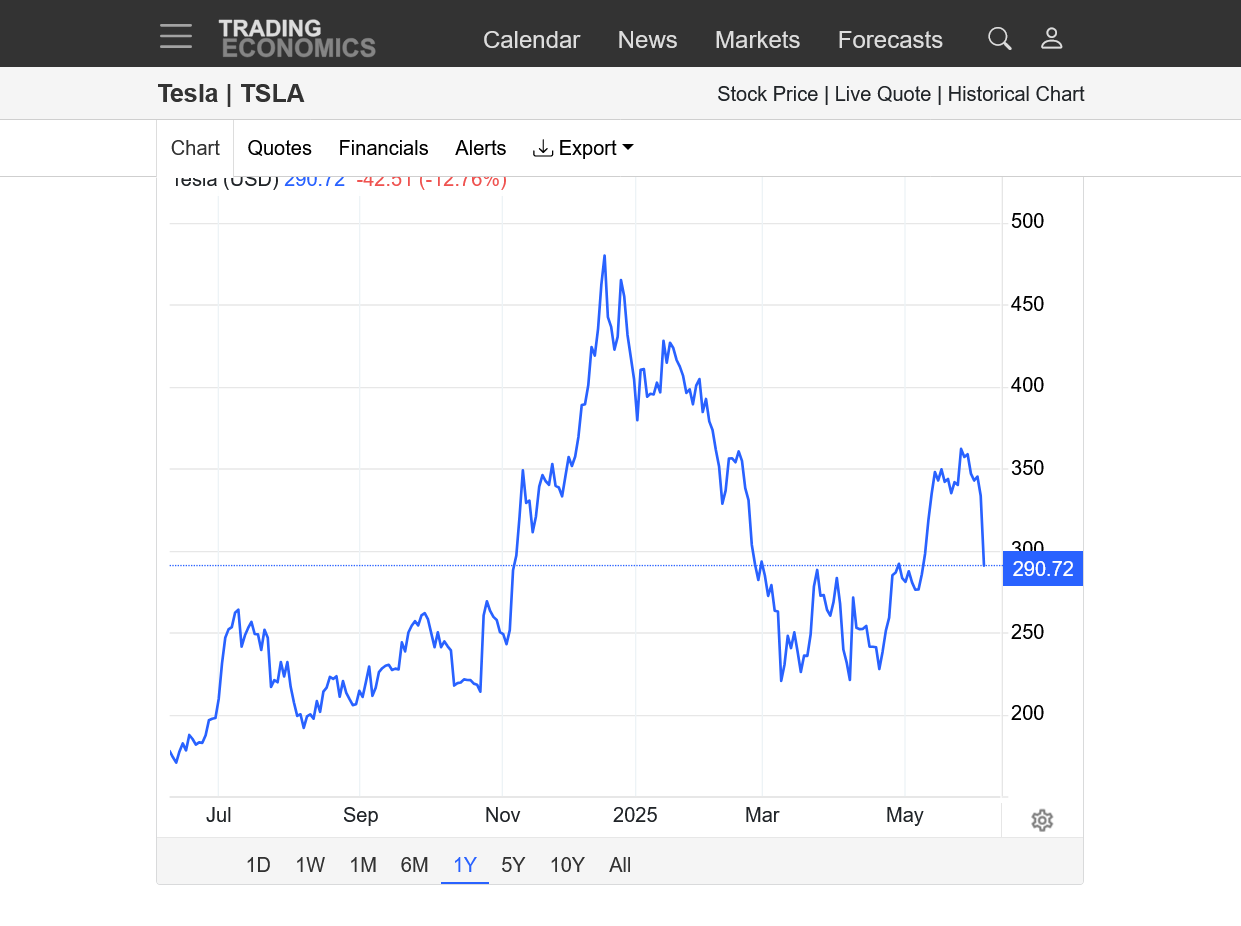This screenshot has width=1241, height=926.
Task: Choose the 6M chart range
Action: 414,865
